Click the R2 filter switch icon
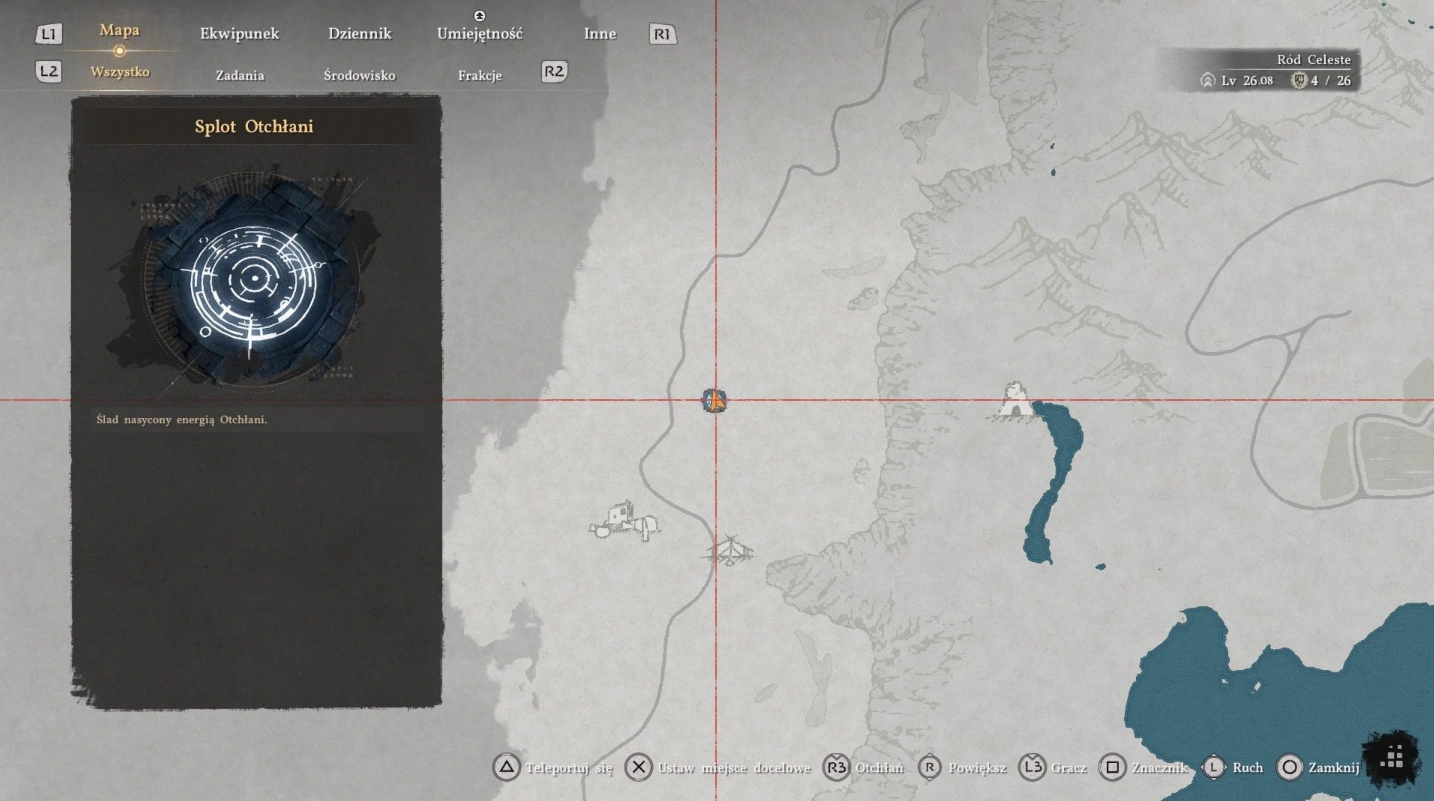Screen dimensions: 1434x801 pos(554,71)
